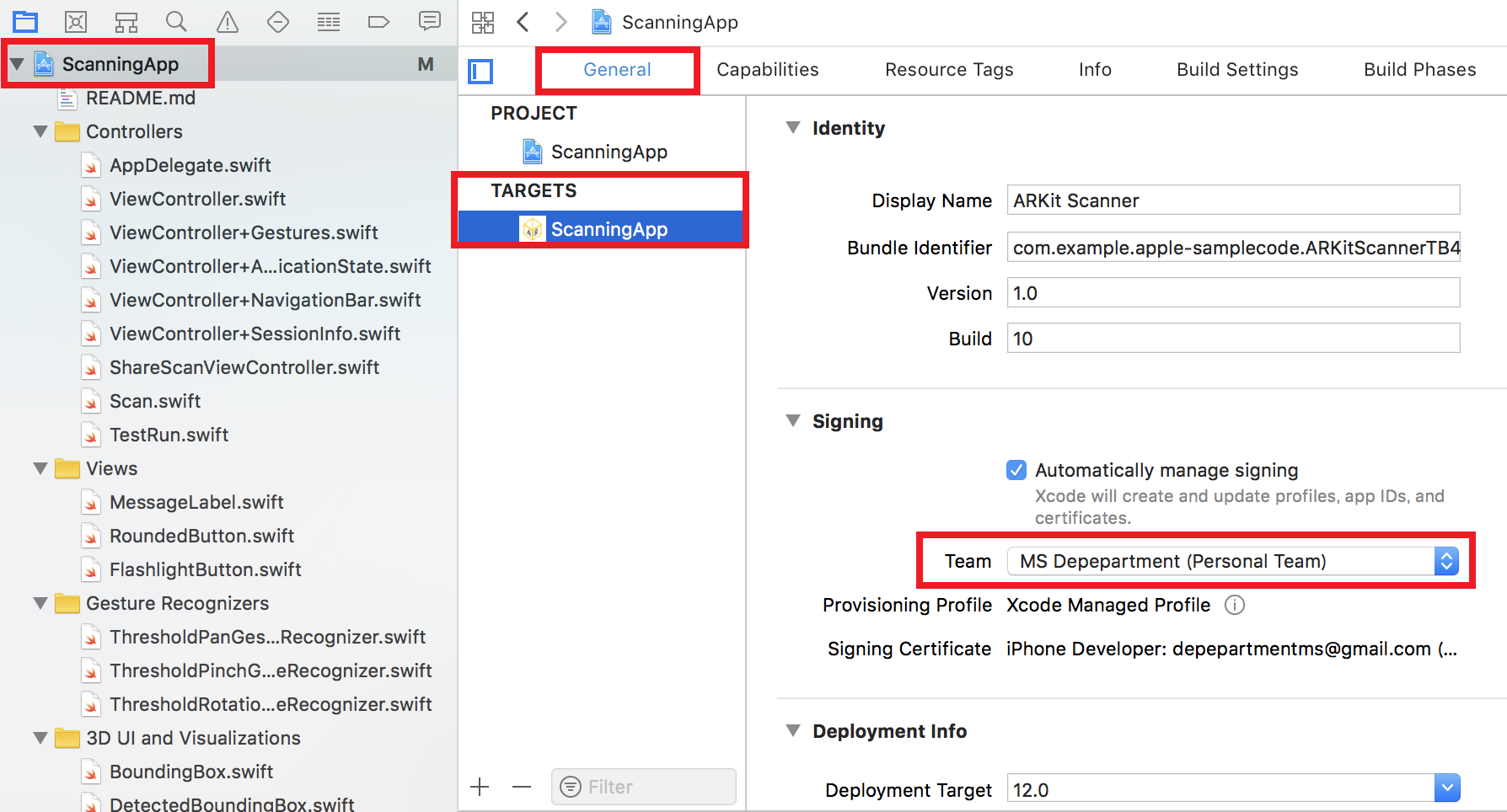Image resolution: width=1507 pixels, height=812 pixels.
Task: Switch to the Build Phases tab
Action: click(x=1419, y=70)
